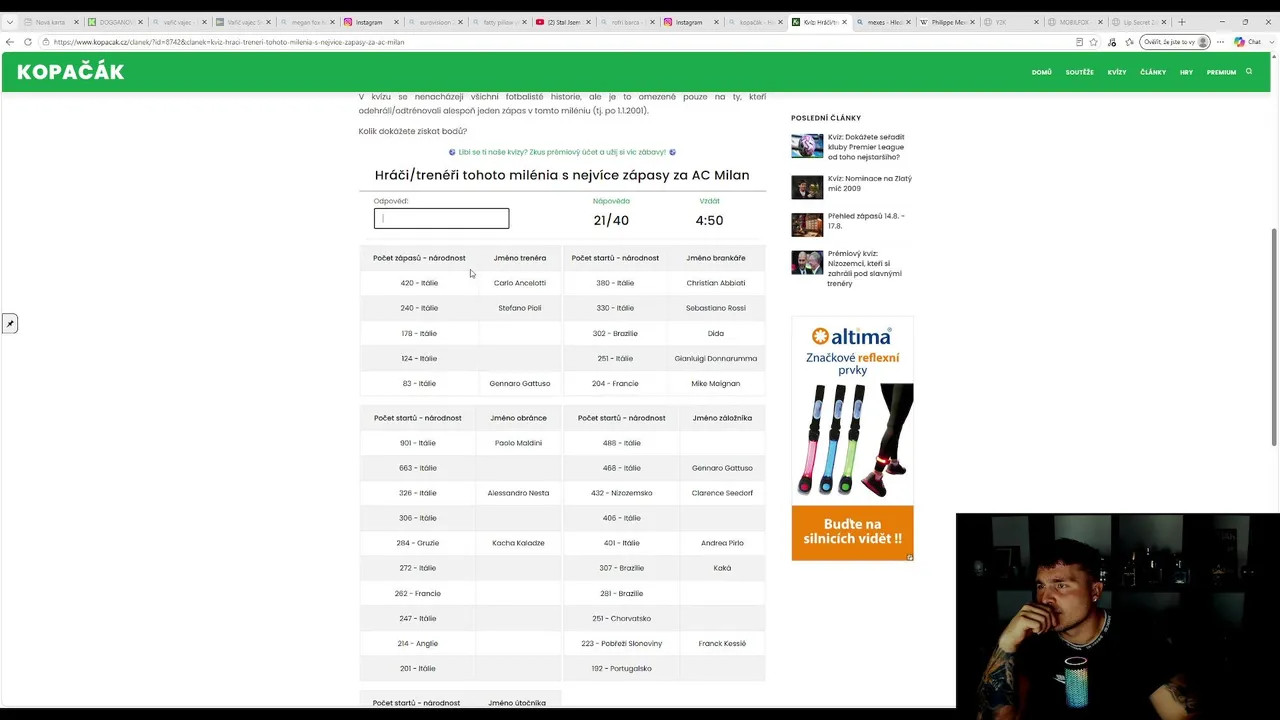Switch to the 'mexes - Hledat' tab
Viewport: 1280px width, 720px height.
coord(882,22)
